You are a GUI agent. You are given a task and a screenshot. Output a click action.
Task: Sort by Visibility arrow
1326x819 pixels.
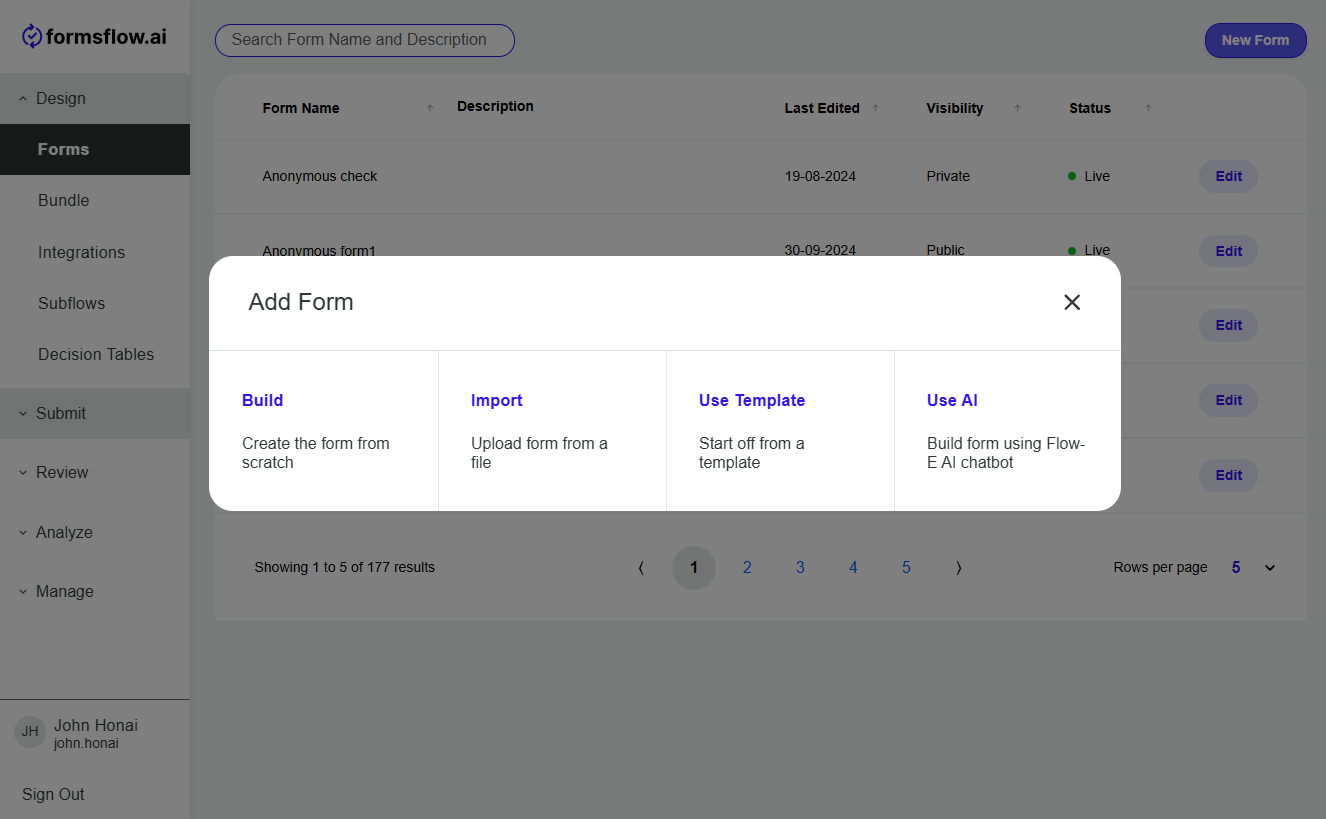click(1017, 108)
